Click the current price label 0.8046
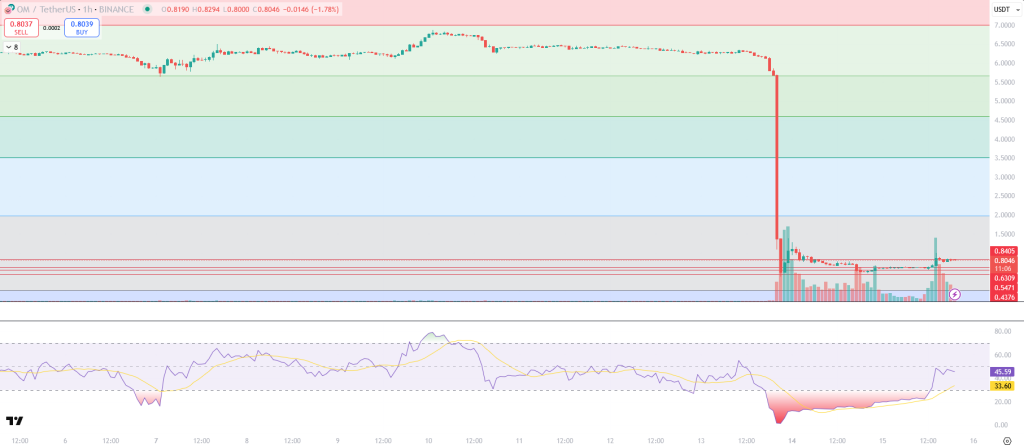This screenshot has height=446, width=1024. (x=1004, y=260)
